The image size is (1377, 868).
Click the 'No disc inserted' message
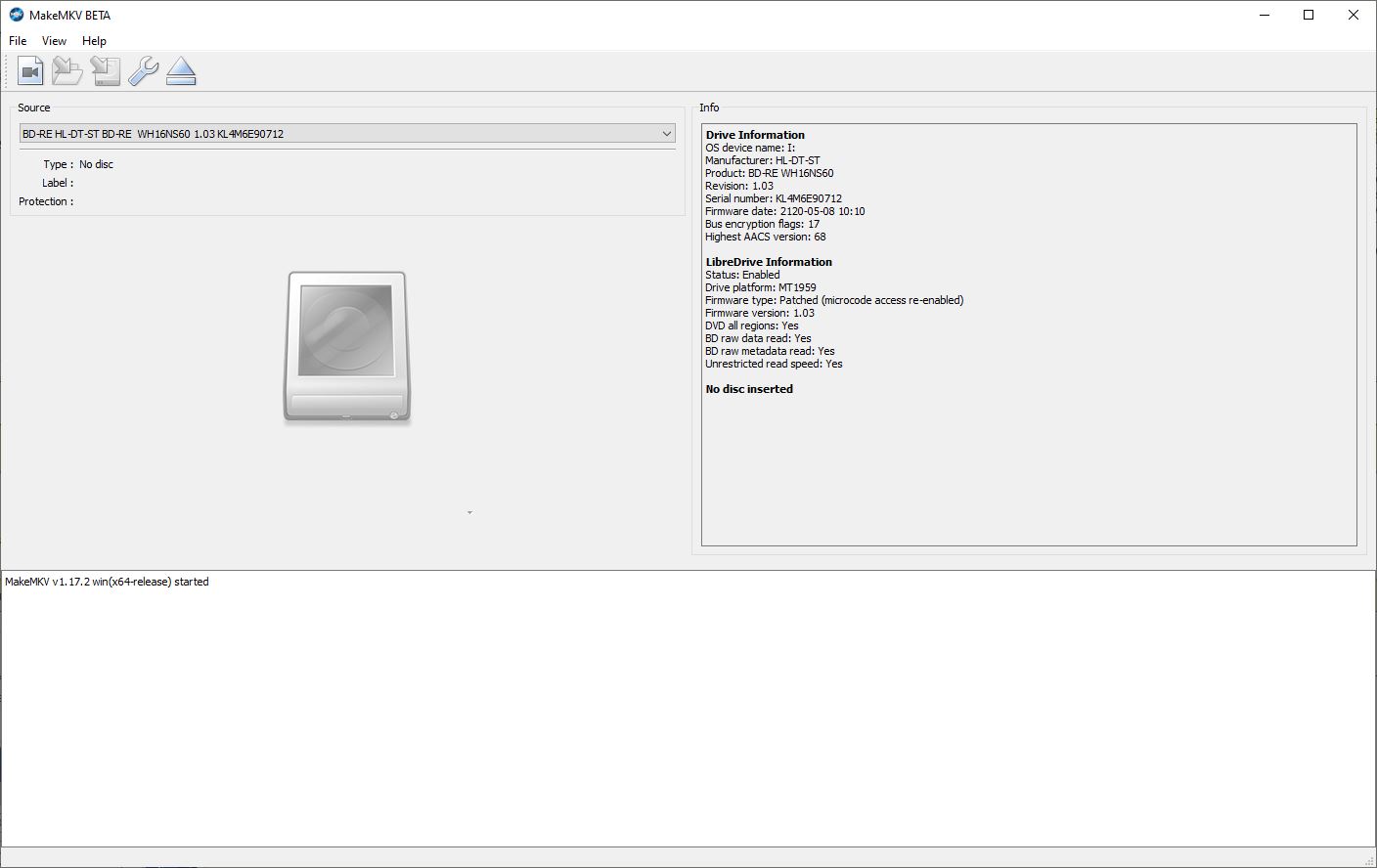click(749, 389)
